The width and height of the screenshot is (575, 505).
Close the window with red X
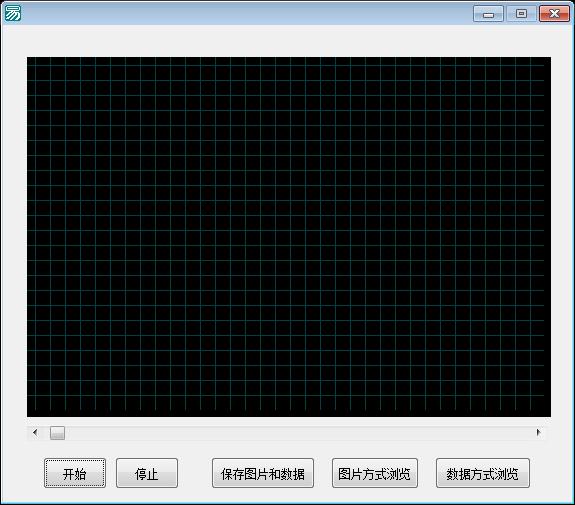coord(554,14)
